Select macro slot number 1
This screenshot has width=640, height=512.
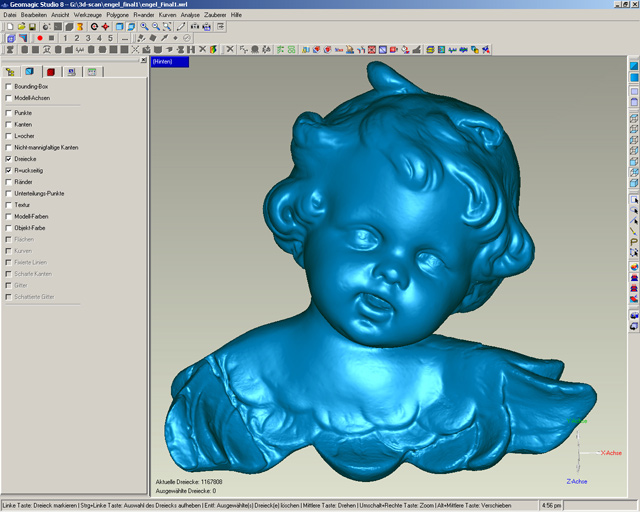[x=65, y=38]
